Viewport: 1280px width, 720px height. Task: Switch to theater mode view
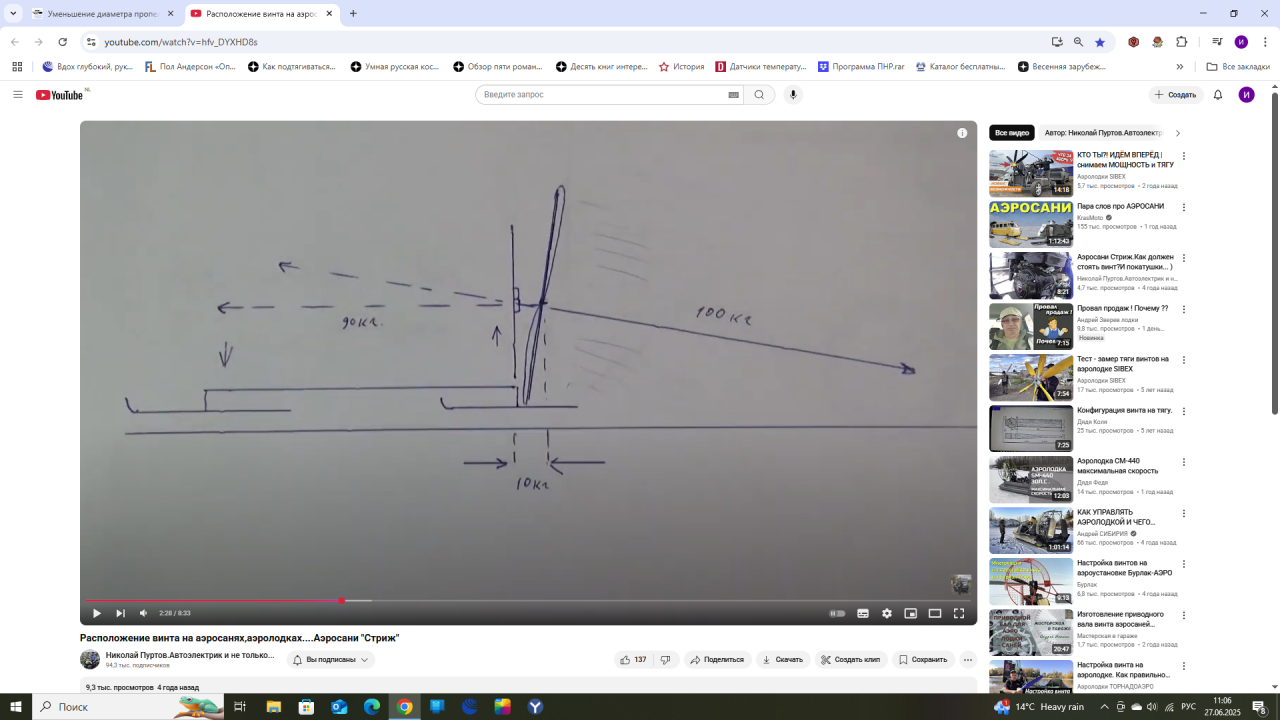tap(934, 613)
